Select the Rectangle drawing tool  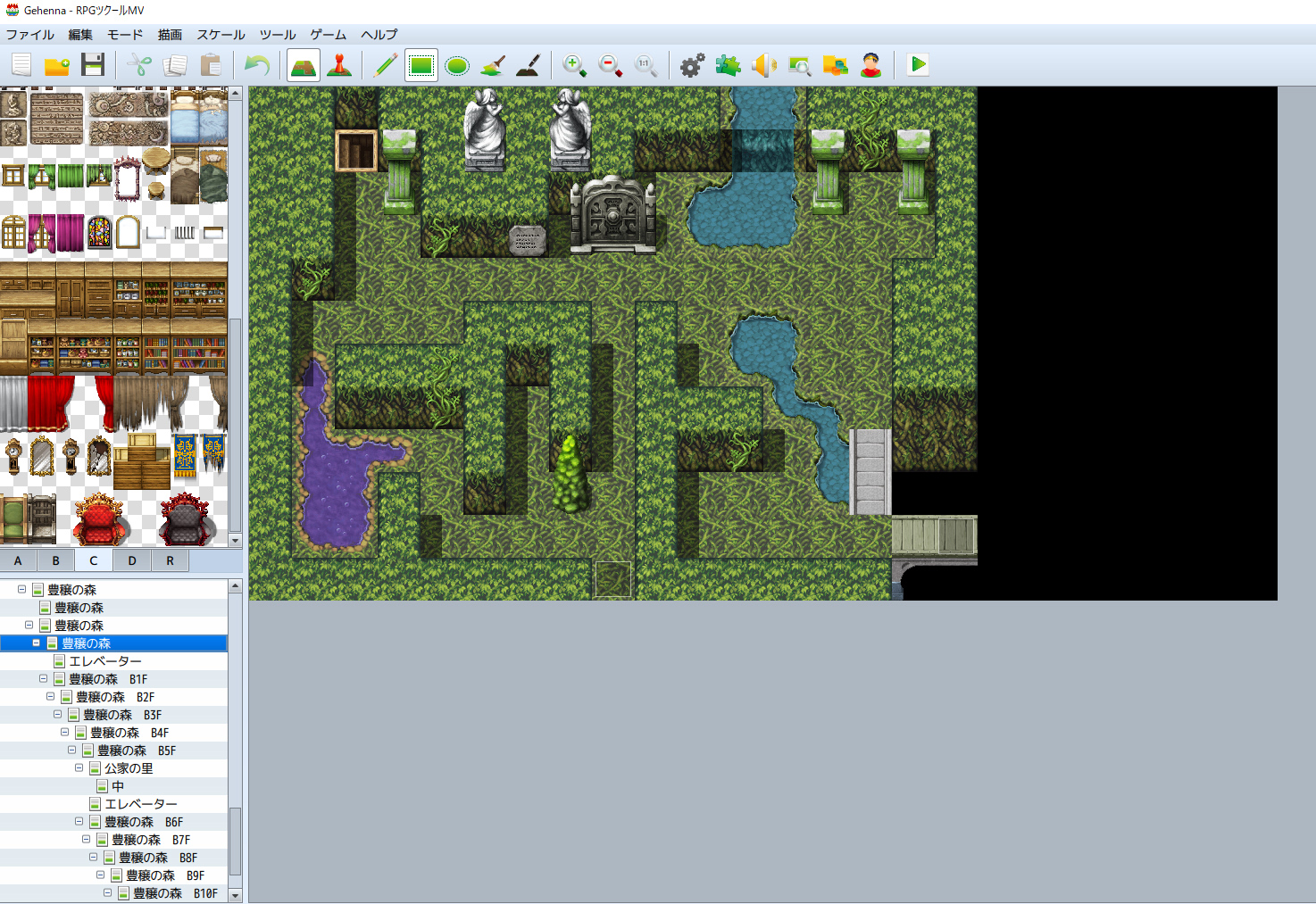tap(421, 65)
